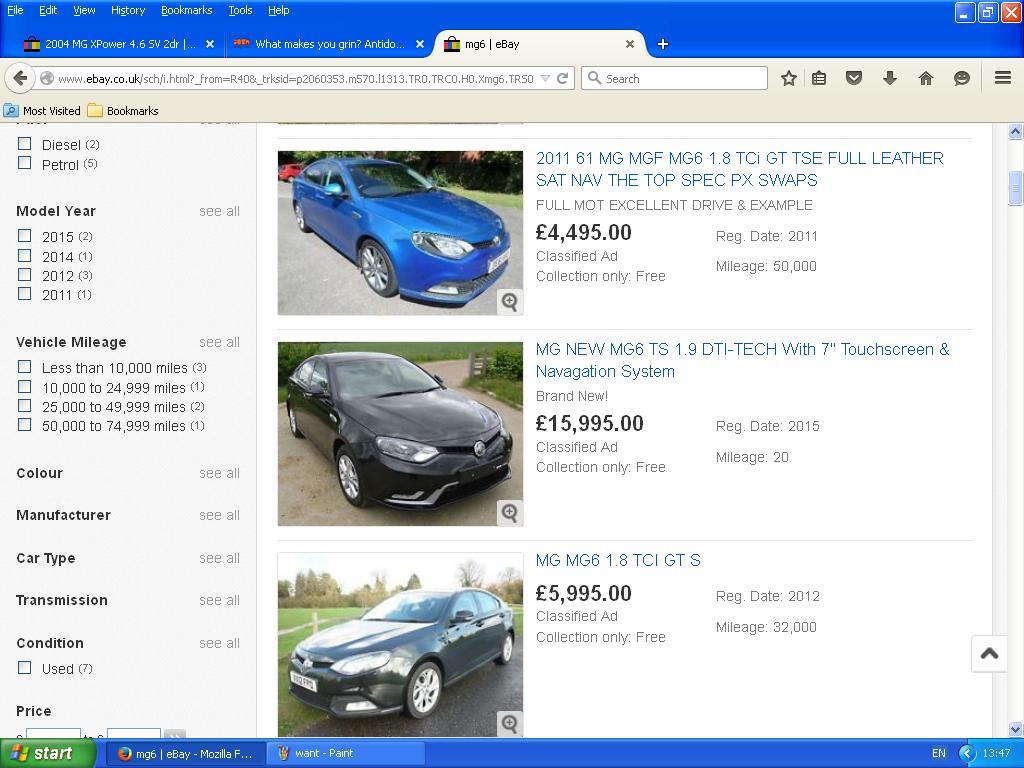The image size is (1024, 768).
Task: Open the Downloads arrow icon
Action: tap(889, 78)
